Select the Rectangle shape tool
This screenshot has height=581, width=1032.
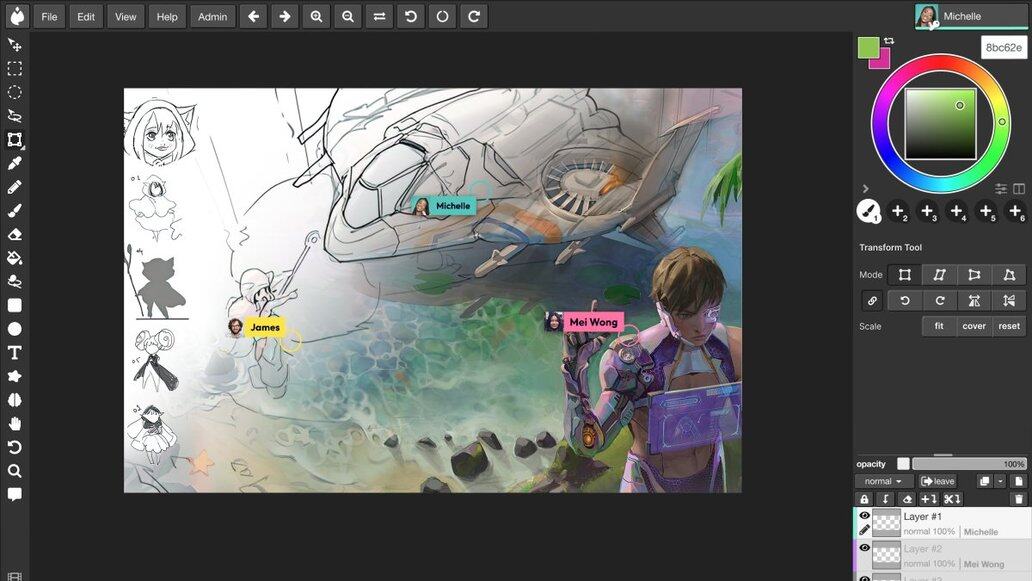tap(14, 305)
